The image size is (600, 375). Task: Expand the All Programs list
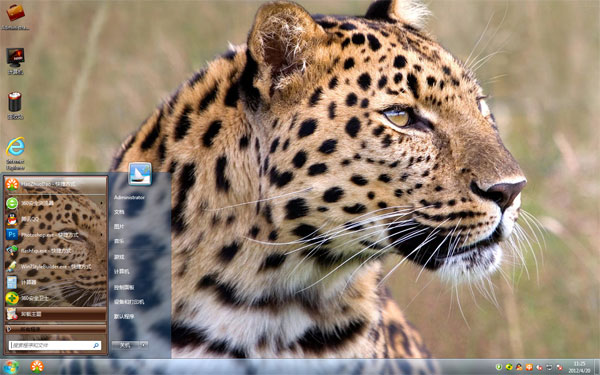pyautogui.click(x=55, y=329)
